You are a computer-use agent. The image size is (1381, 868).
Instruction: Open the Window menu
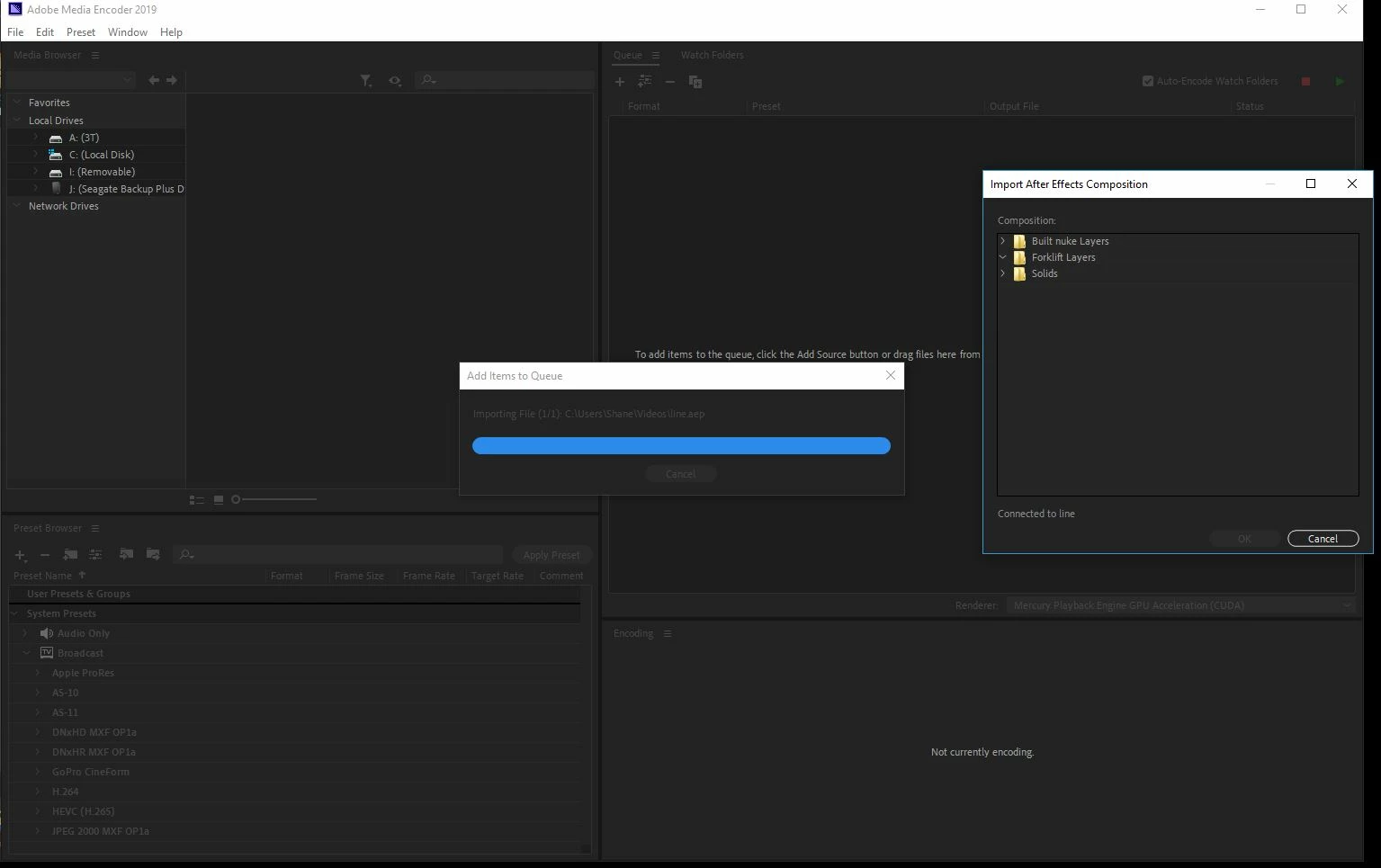(128, 31)
